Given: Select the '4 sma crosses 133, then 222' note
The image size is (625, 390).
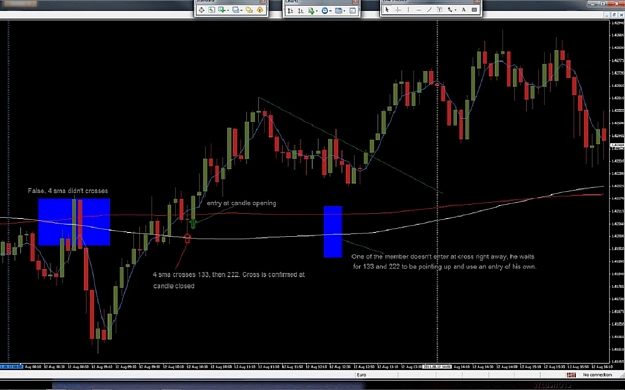Looking at the screenshot, I should click(229, 280).
